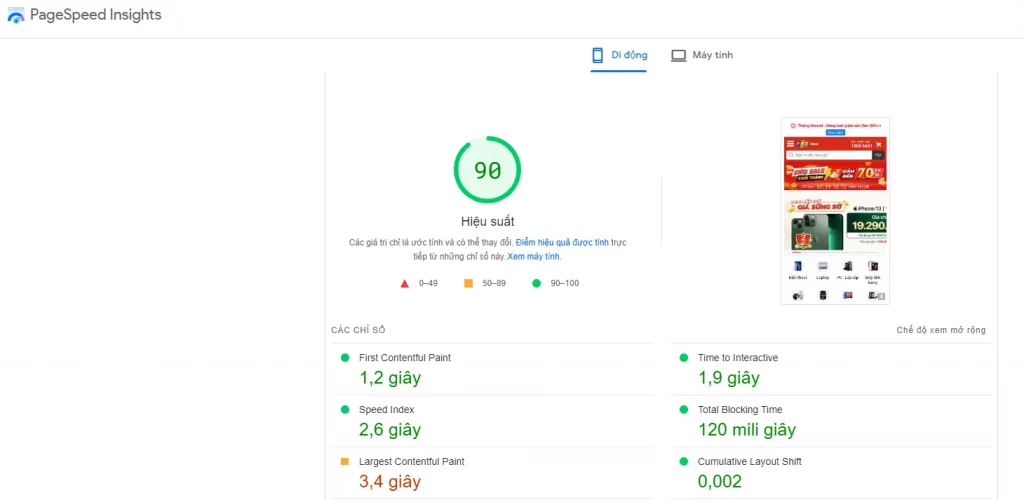This screenshot has width=1024, height=500.
Task: Expand the Cumulative Layout Shift metric
Action: [749, 462]
